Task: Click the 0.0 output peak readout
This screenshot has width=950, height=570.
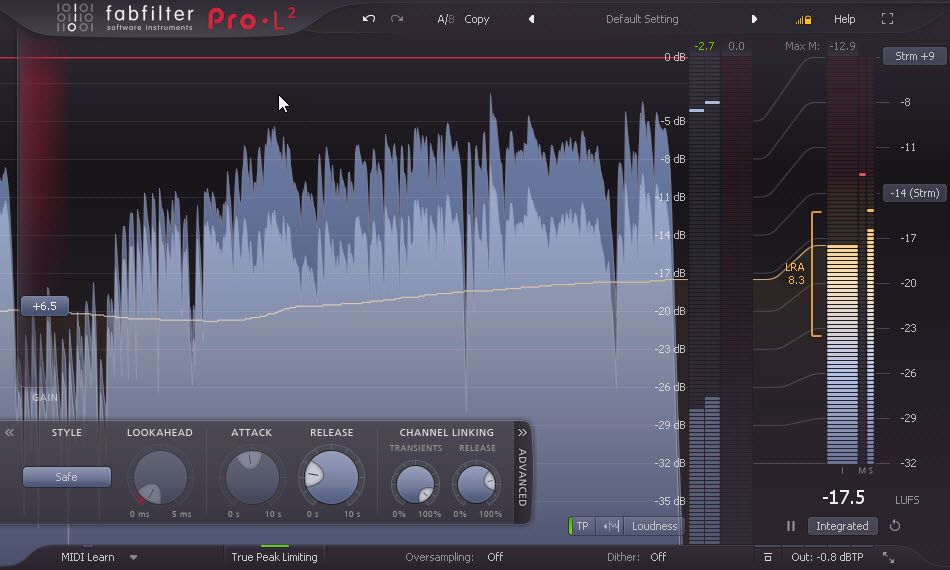Action: (736, 46)
